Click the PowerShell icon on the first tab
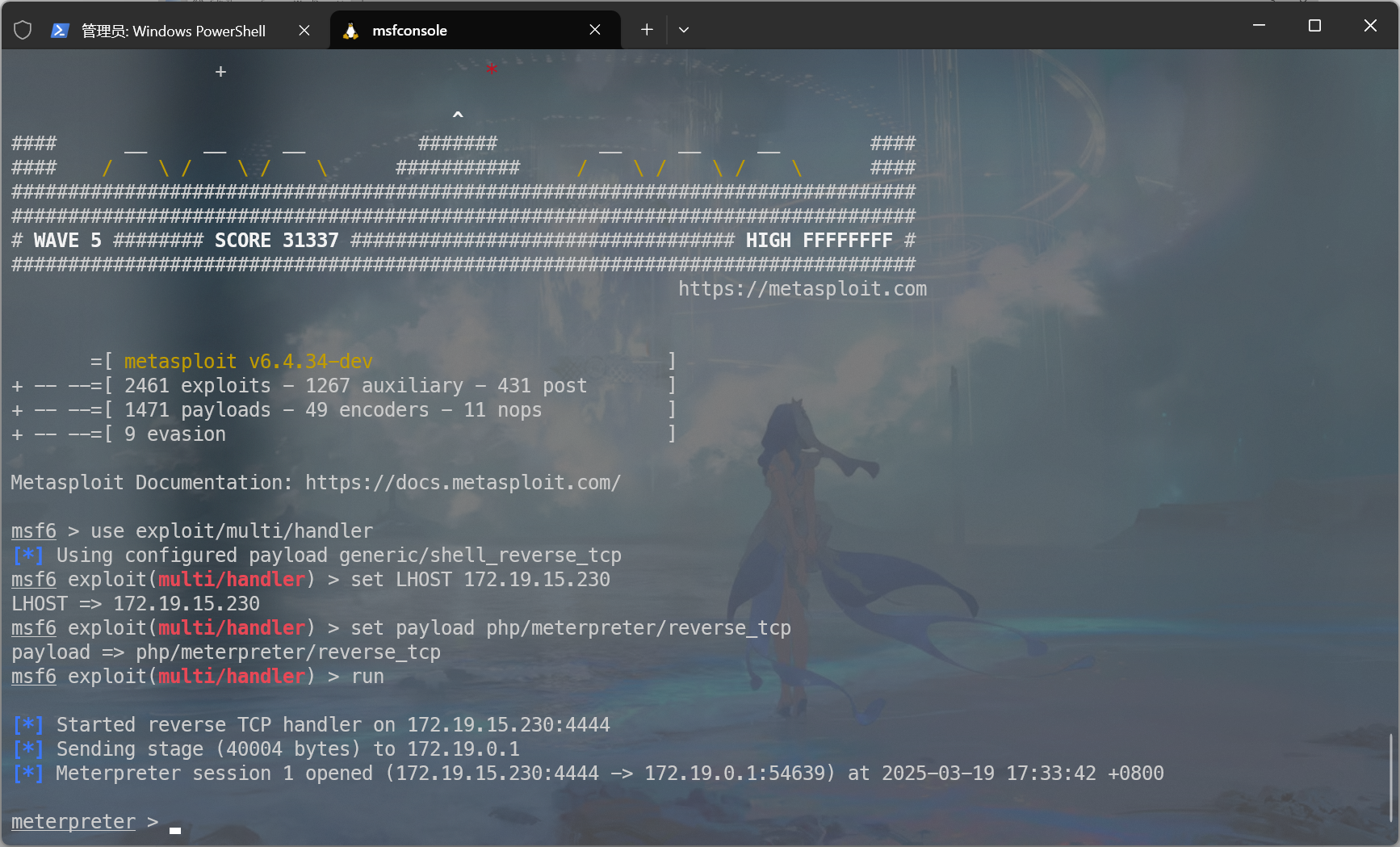The height and width of the screenshot is (847, 1400). coord(60,31)
